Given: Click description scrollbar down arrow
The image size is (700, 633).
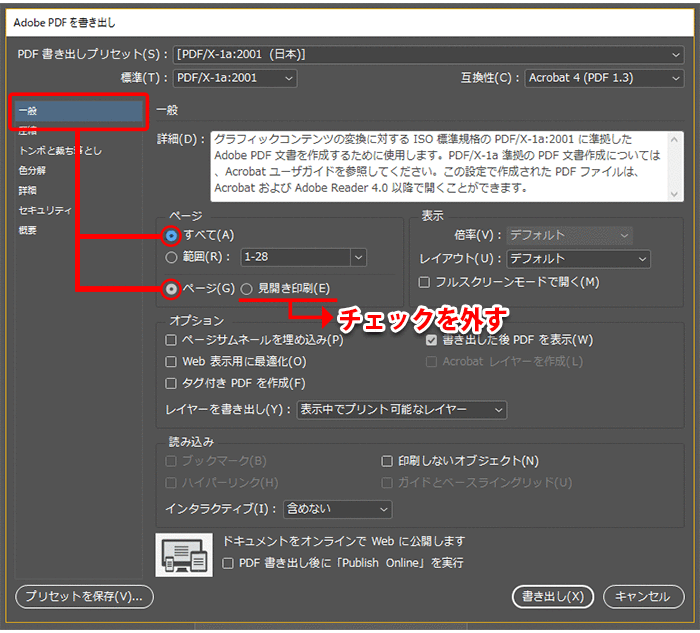Looking at the screenshot, I should click(x=675, y=194).
